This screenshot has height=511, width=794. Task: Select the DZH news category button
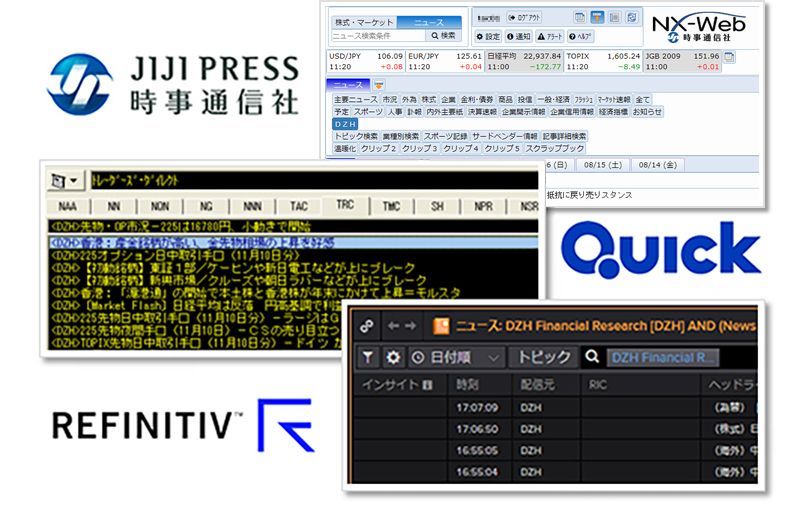click(345, 124)
